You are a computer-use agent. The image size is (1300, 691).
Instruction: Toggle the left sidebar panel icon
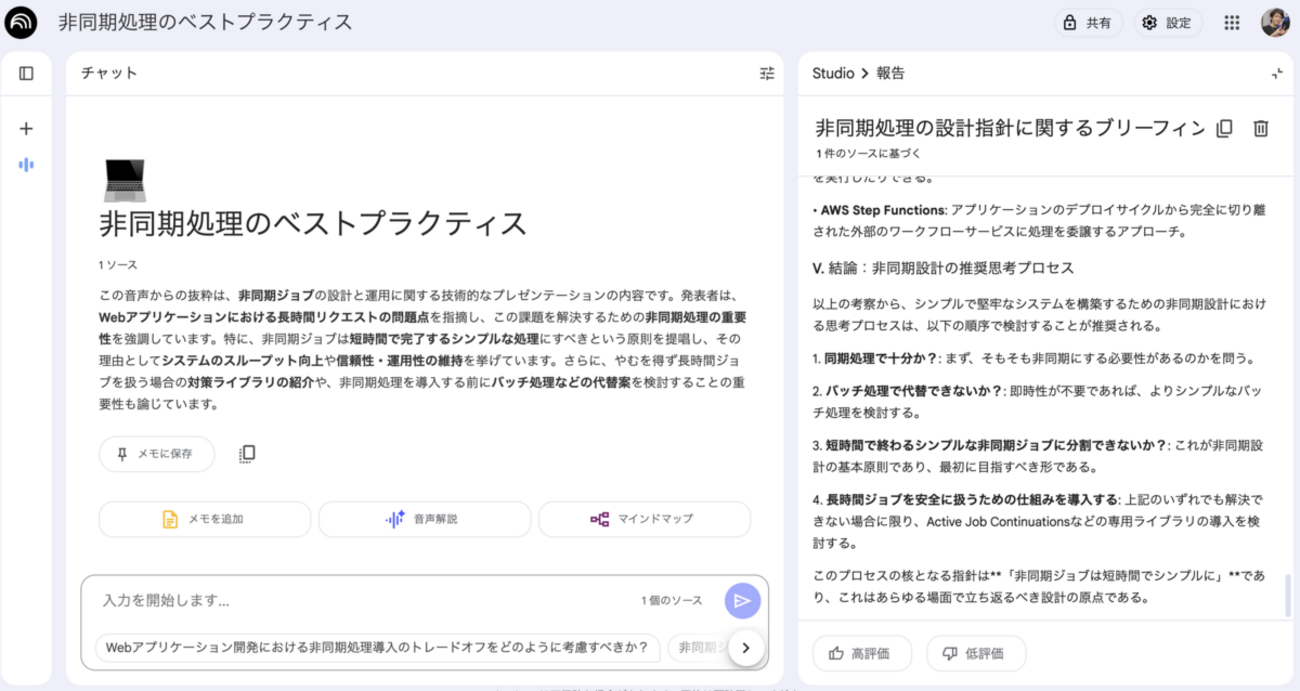point(27,73)
